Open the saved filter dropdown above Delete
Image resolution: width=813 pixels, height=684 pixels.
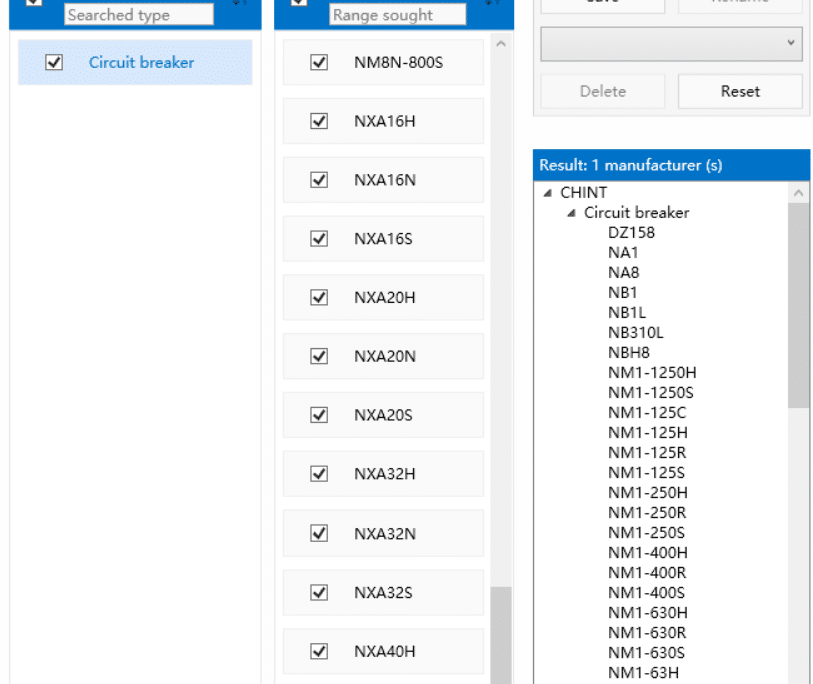(x=671, y=44)
